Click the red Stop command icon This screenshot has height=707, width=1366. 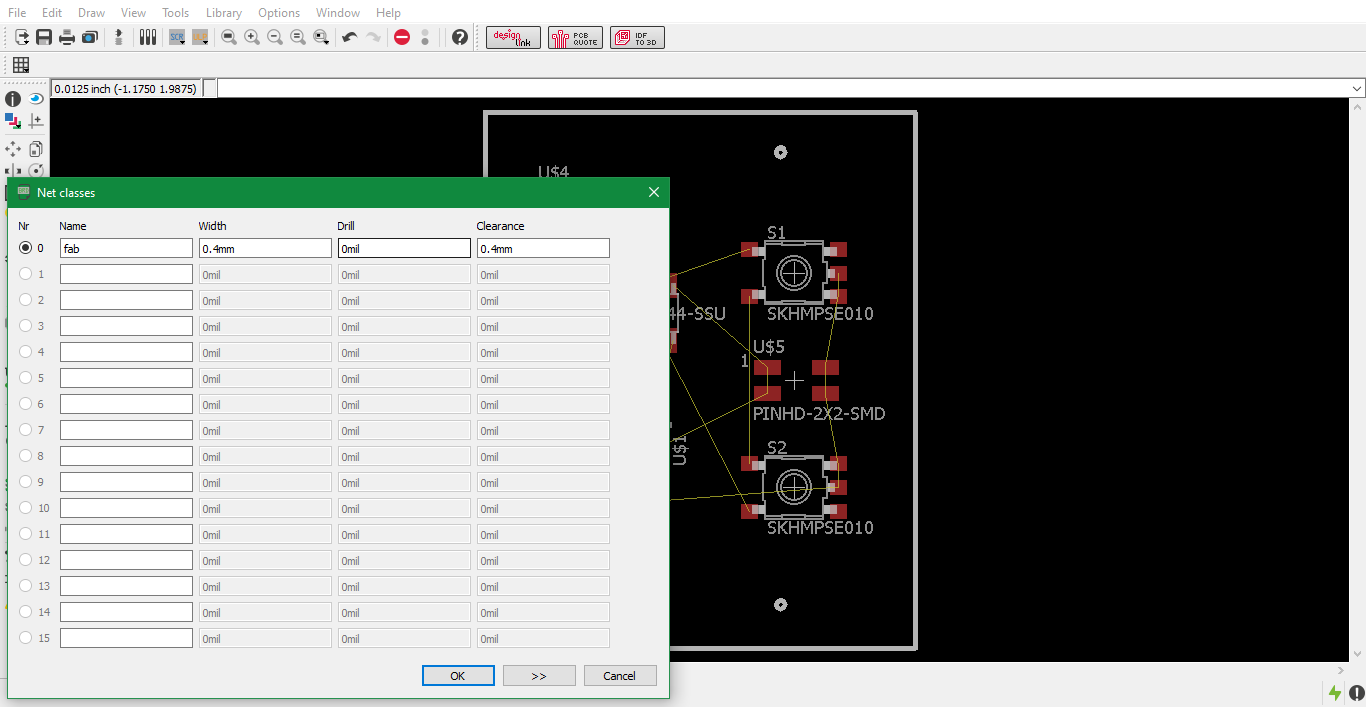click(x=402, y=37)
